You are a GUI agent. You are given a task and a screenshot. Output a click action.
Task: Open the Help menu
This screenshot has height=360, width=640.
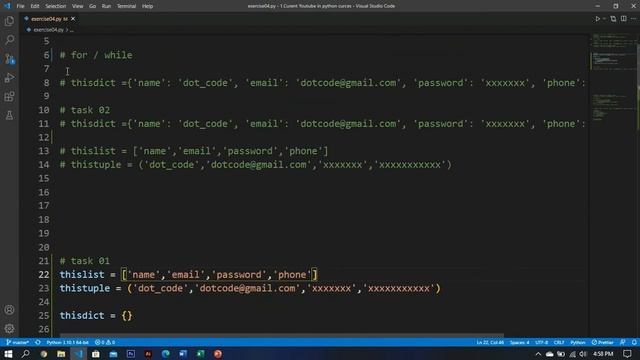(x=147, y=6)
